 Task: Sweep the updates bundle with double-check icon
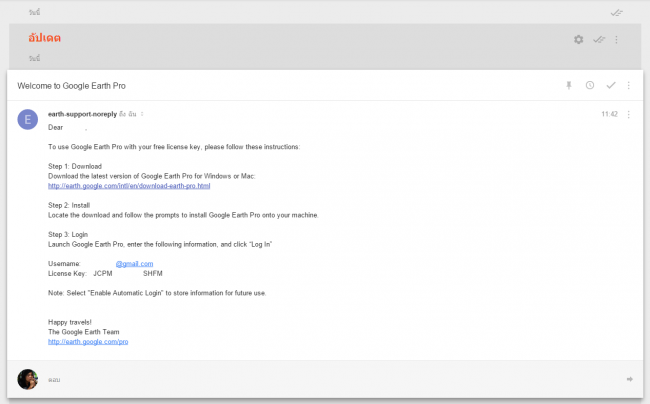(x=598, y=39)
